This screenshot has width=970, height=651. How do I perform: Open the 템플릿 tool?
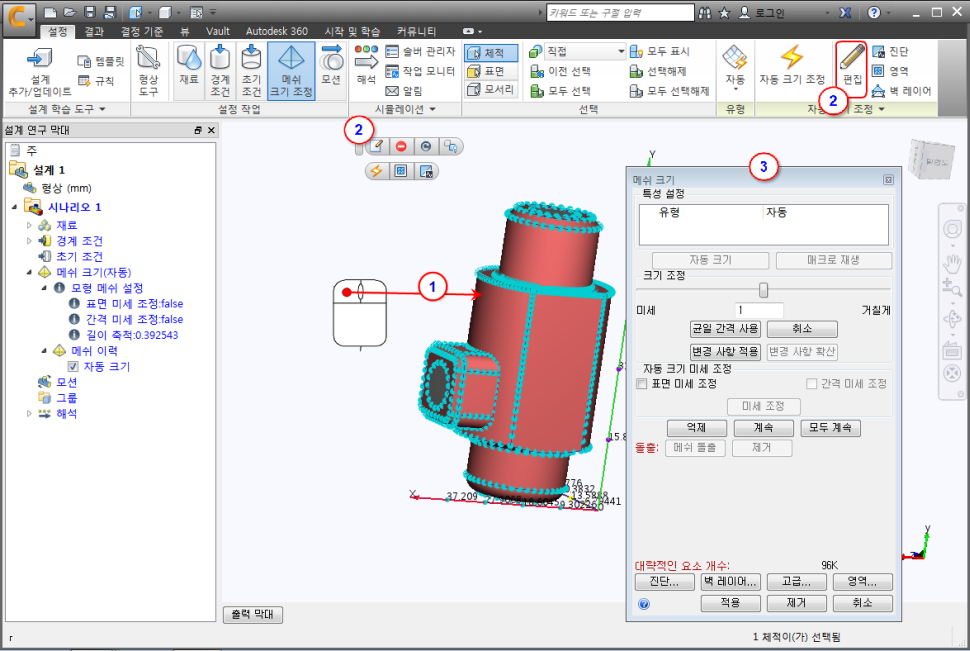(101, 61)
